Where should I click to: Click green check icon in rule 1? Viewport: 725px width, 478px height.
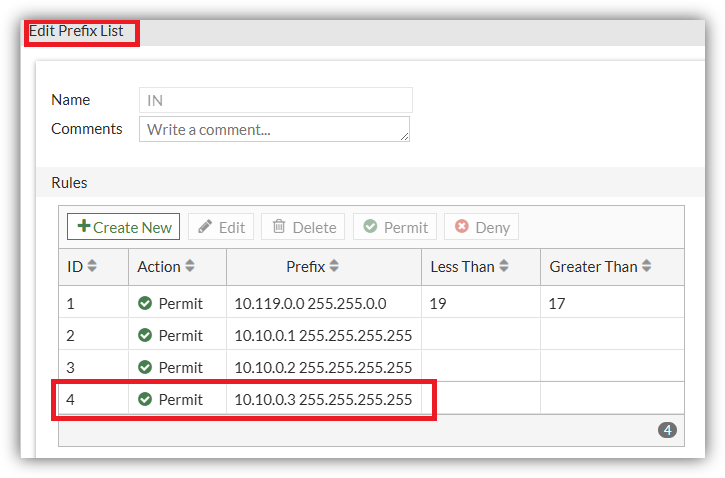point(145,303)
